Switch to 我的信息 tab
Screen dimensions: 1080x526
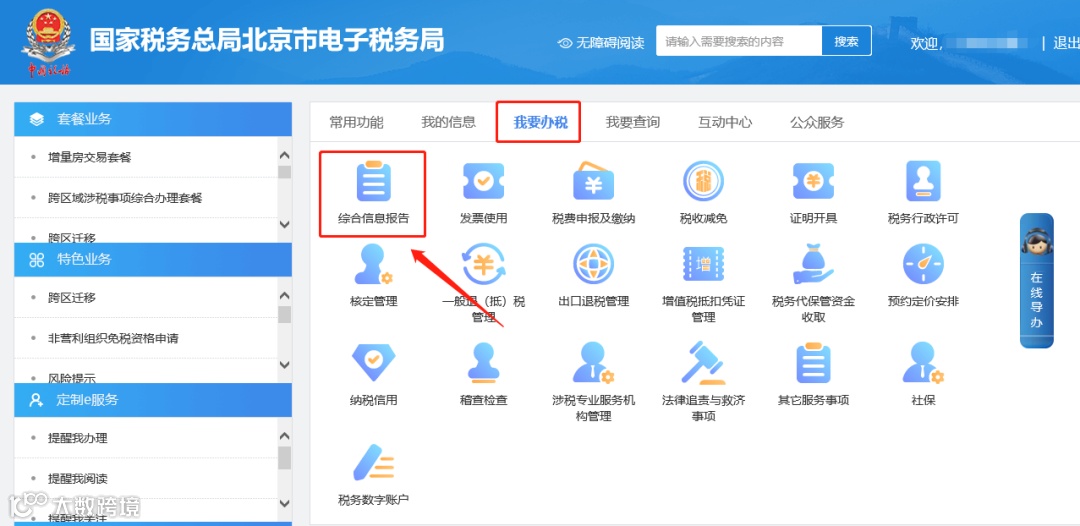point(448,123)
